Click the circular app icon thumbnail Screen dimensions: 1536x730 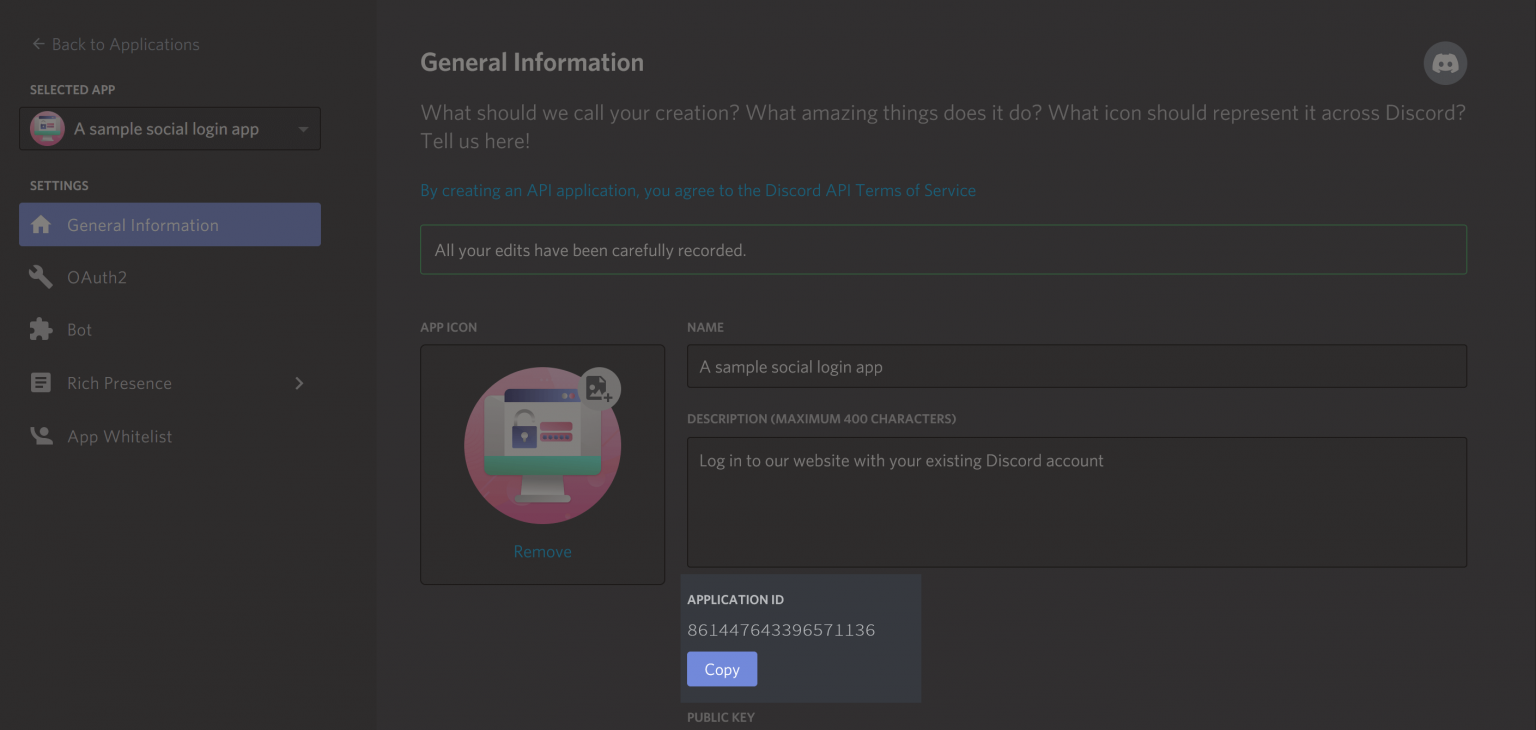tap(542, 445)
